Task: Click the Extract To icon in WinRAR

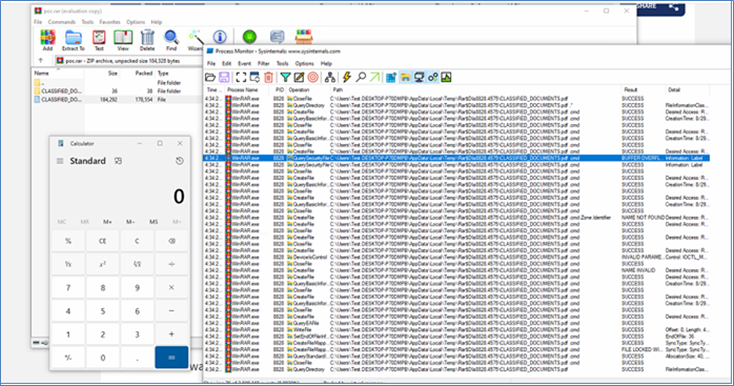Action: coord(73,40)
